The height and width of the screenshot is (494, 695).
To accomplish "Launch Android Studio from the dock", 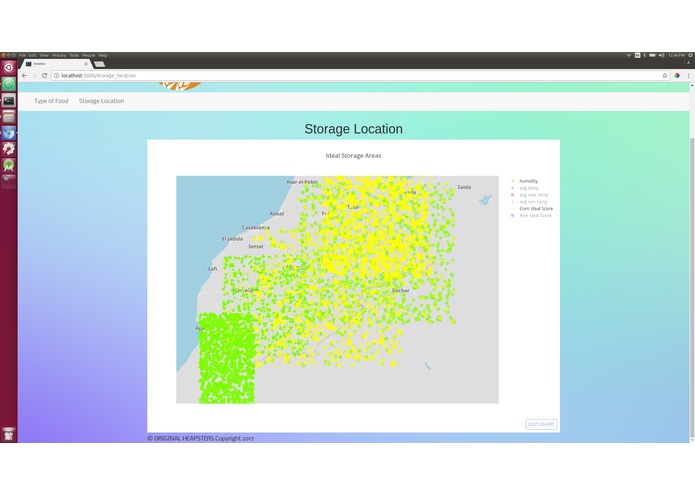I will tap(8, 165).
